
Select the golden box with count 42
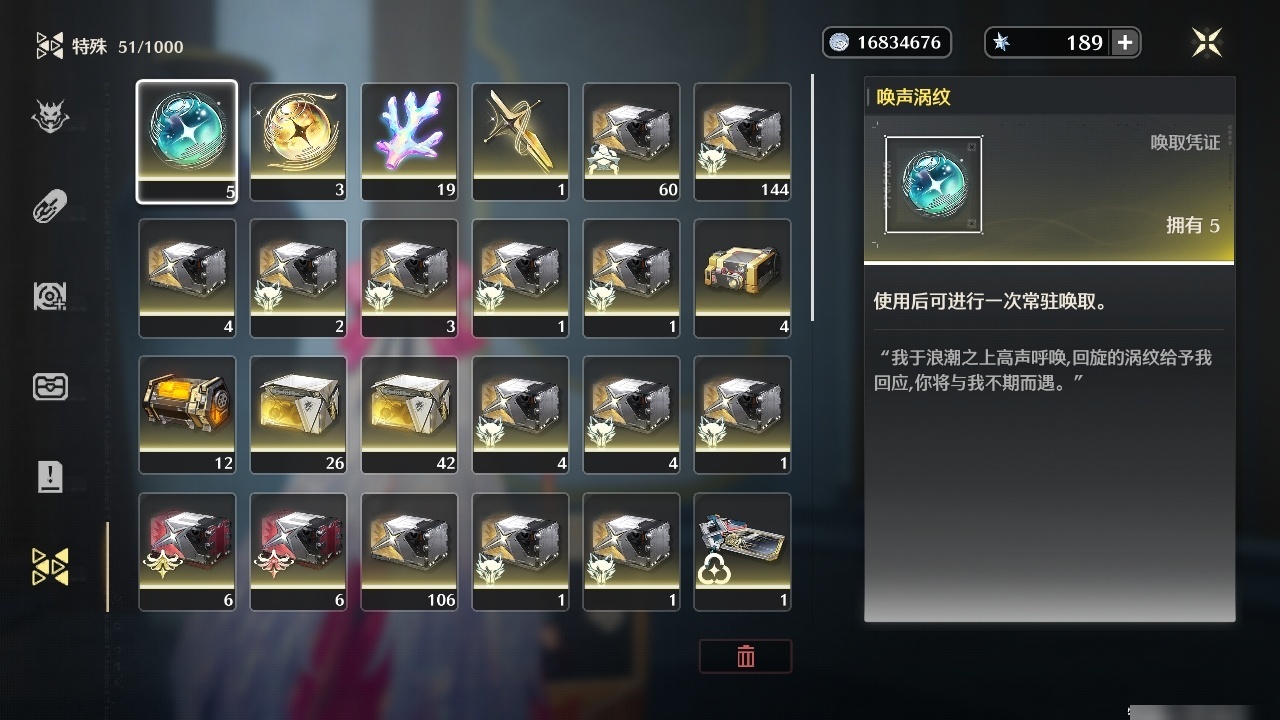coord(409,415)
